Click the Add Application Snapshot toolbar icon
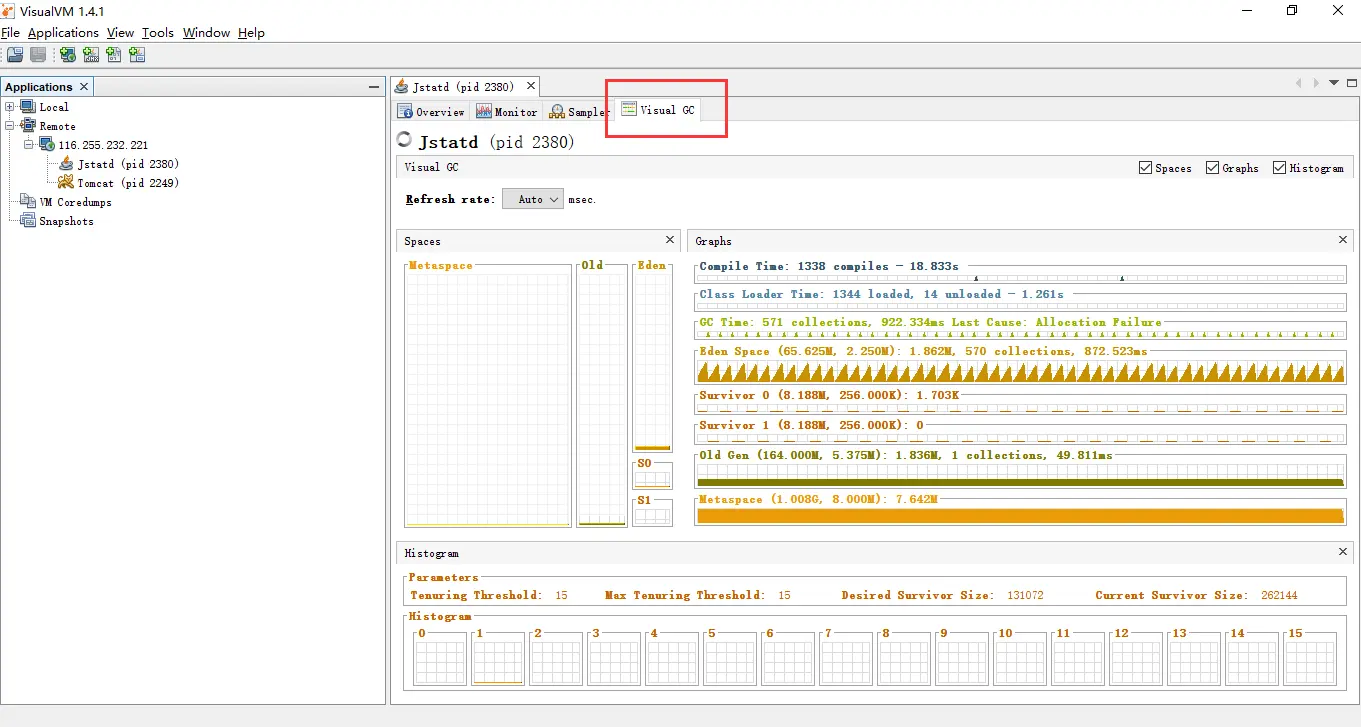1361x727 pixels. tap(137, 55)
